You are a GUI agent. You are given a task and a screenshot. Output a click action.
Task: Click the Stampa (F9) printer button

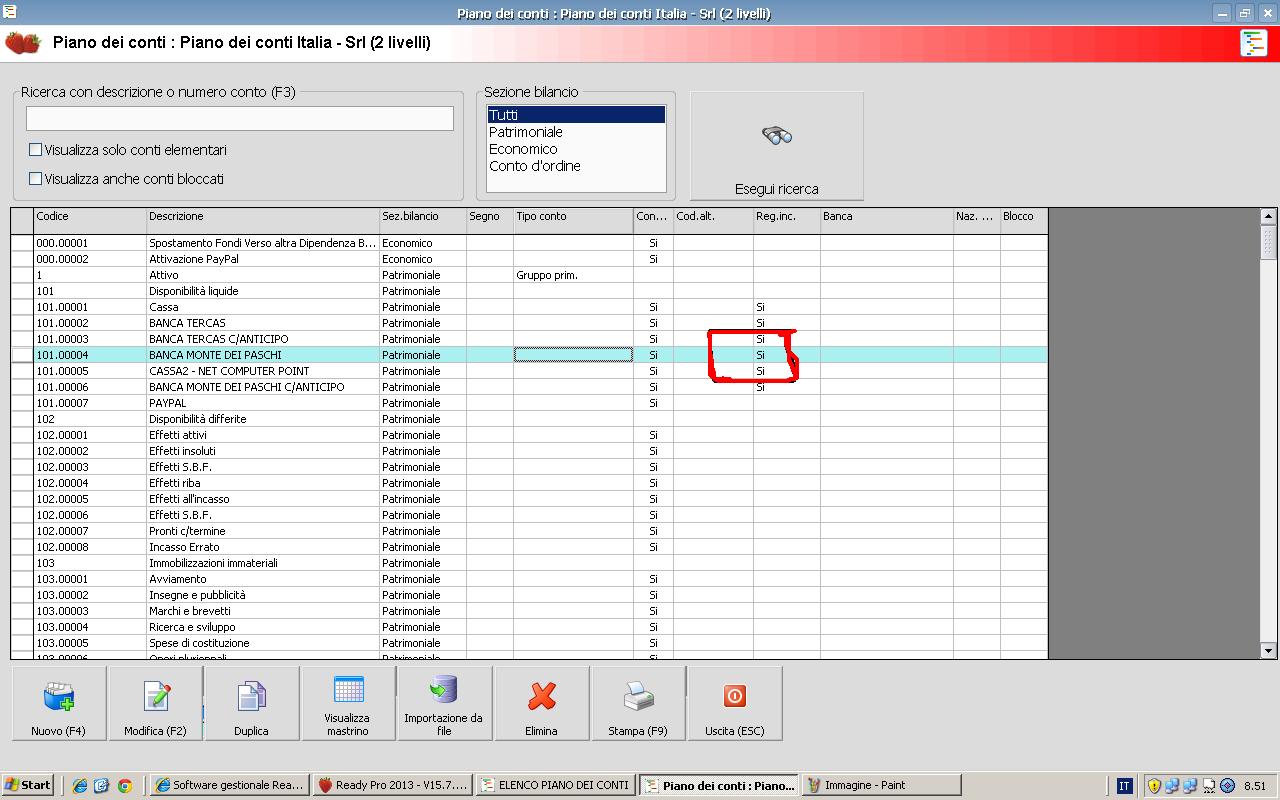(x=638, y=703)
